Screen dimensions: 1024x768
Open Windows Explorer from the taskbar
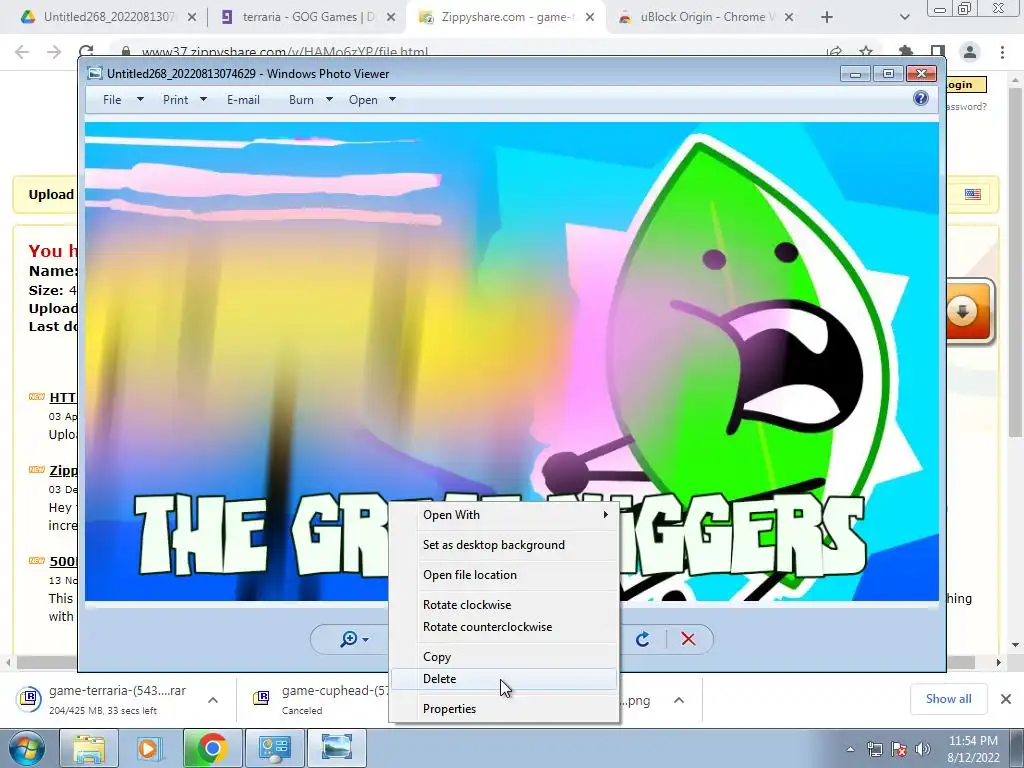[89, 748]
